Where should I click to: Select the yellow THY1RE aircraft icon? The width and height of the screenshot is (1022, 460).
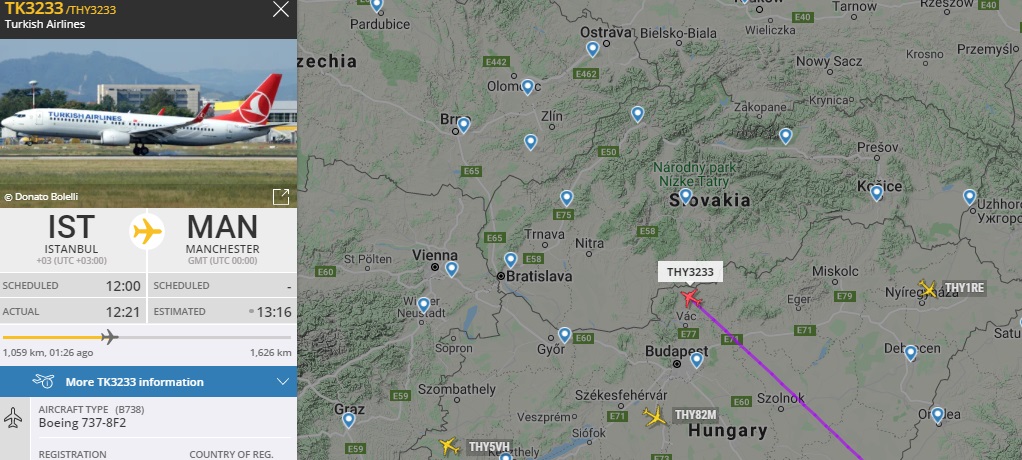coord(927,288)
